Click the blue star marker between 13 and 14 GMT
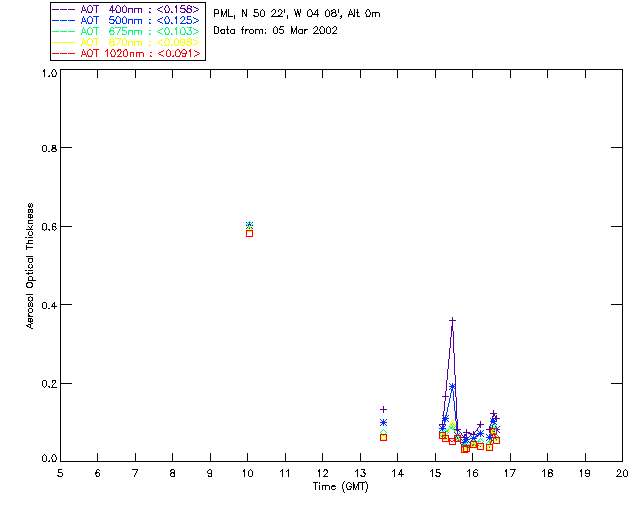This screenshot has width=640, height=512. (383, 423)
